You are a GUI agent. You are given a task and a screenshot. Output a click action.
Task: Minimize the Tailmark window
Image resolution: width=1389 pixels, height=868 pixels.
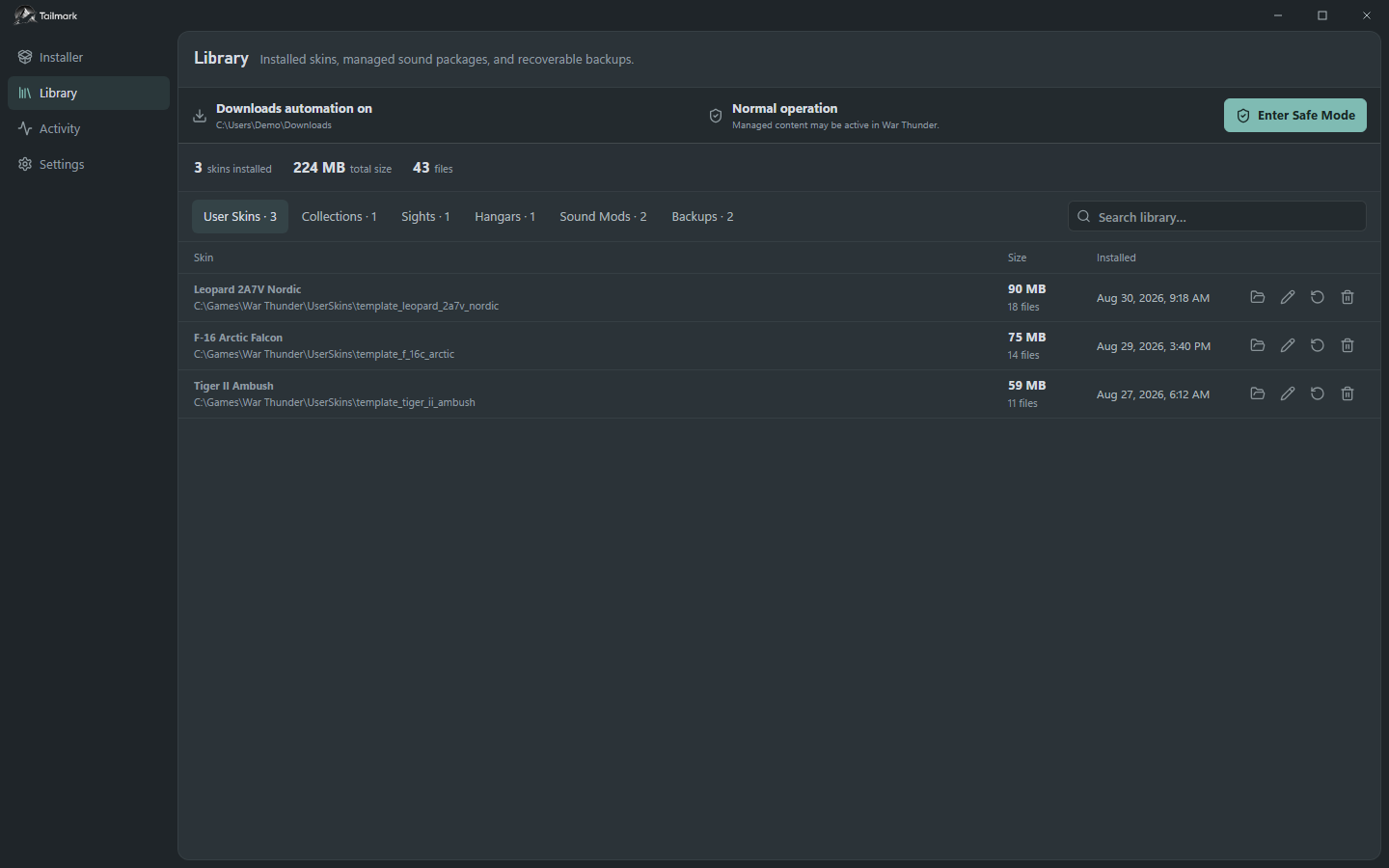1278,15
